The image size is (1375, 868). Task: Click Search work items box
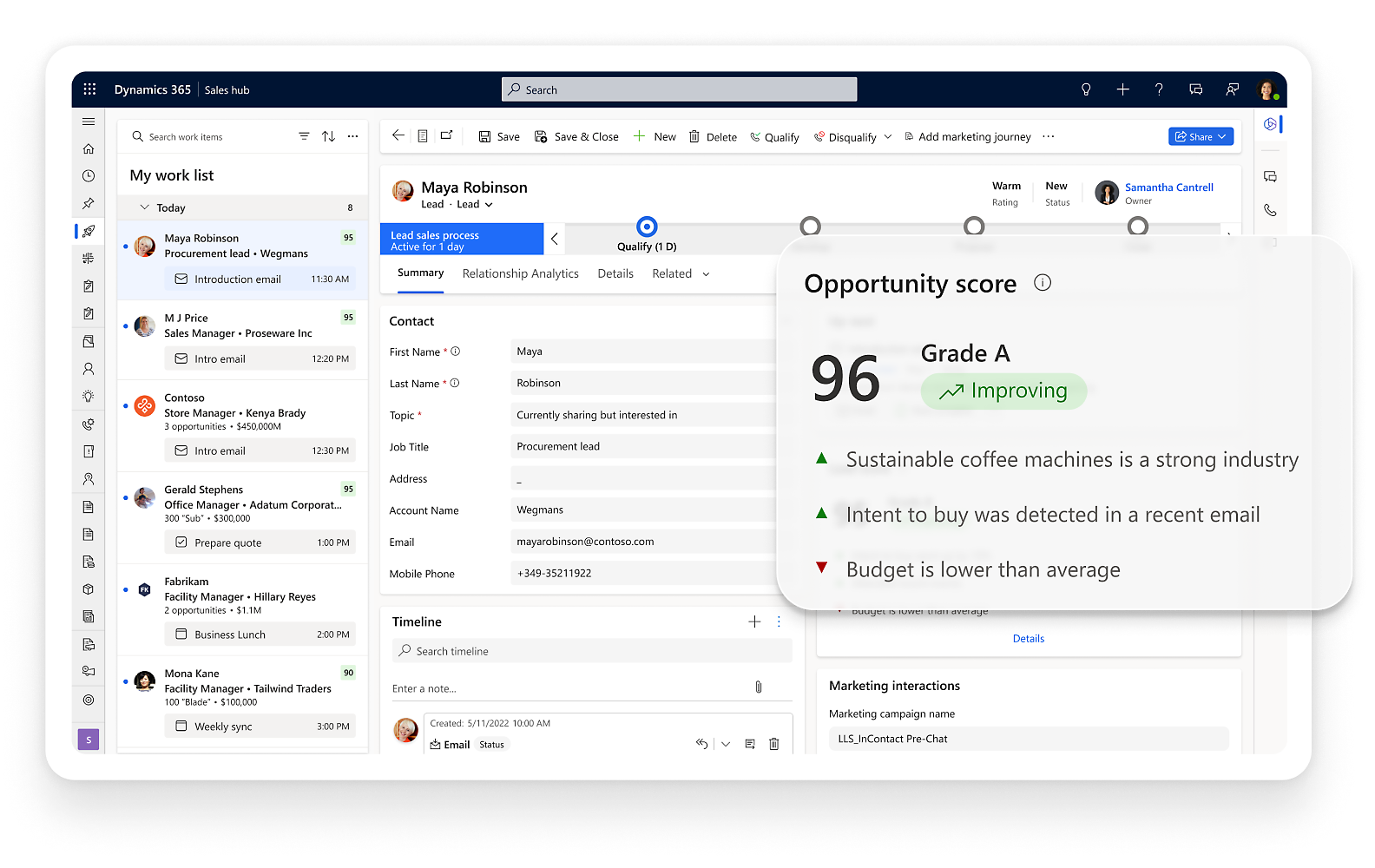(208, 137)
